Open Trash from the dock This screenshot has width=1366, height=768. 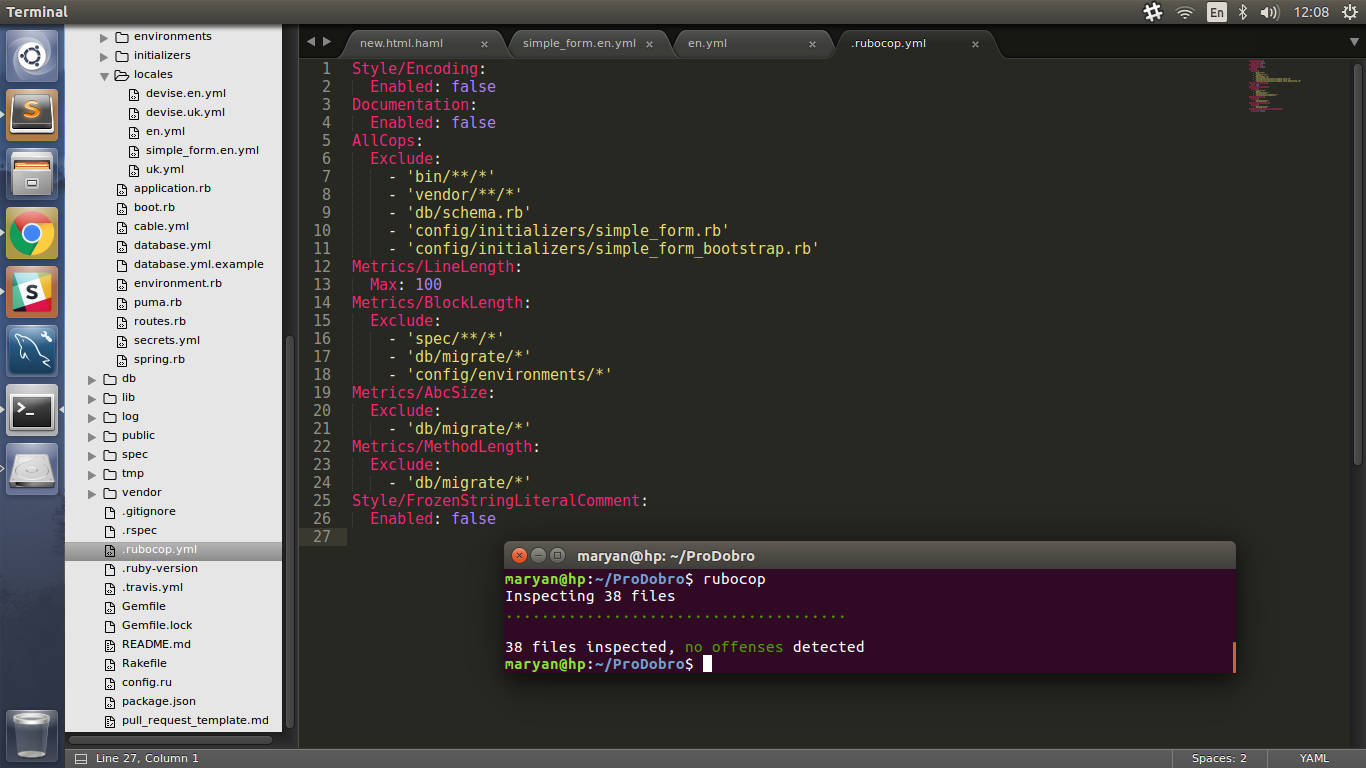[32, 735]
